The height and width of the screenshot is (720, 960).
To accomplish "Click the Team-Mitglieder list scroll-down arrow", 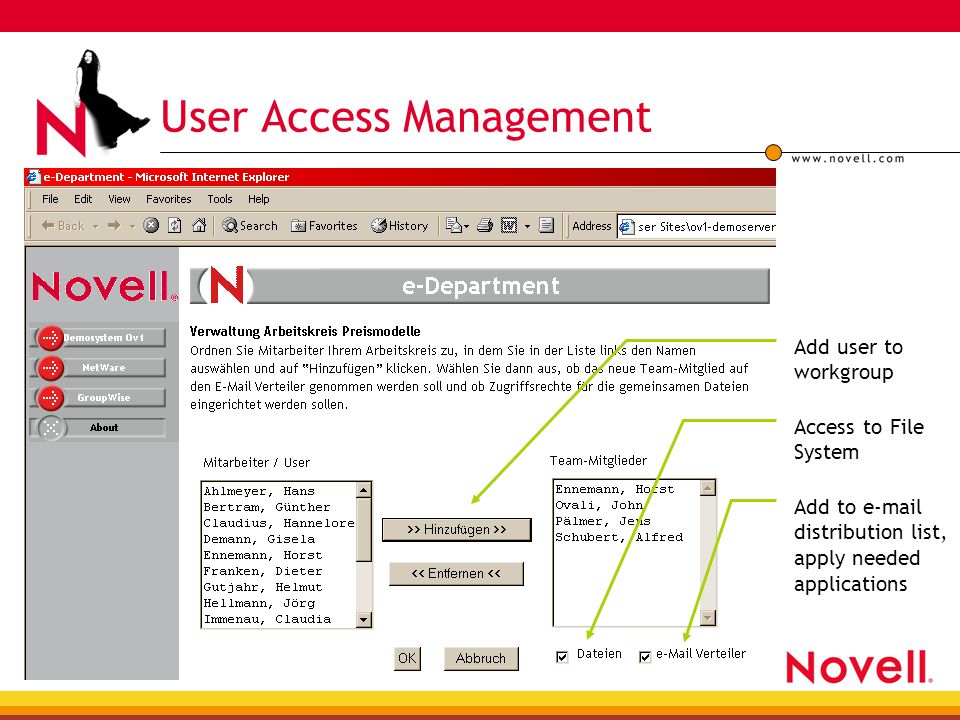I will click(708, 618).
